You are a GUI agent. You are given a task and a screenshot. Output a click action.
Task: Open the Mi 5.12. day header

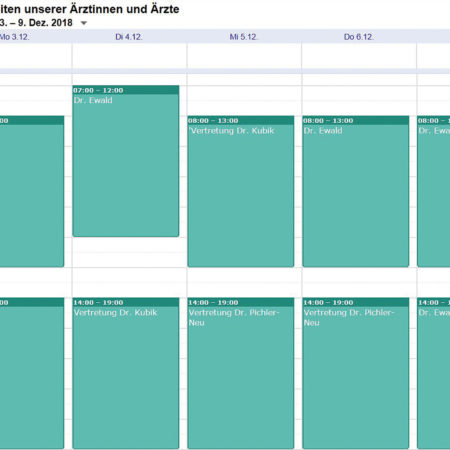[x=244, y=37]
